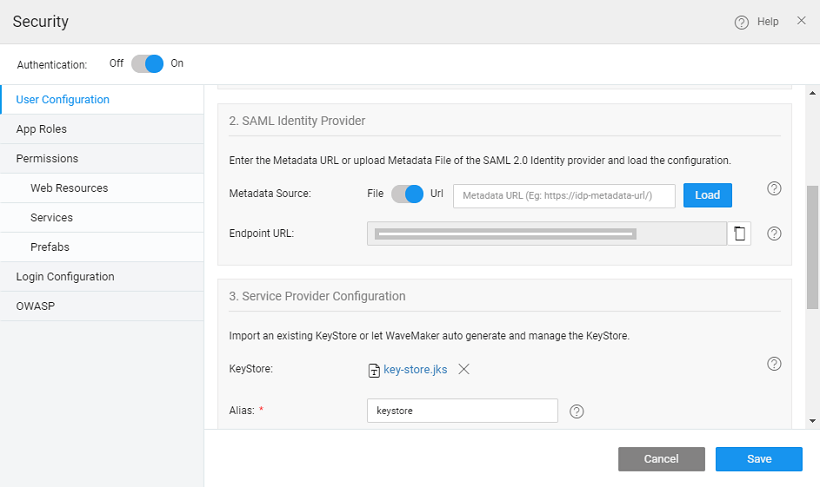This screenshot has height=487, width=820.
Task: Go to Login Configuration
Action: tap(65, 277)
